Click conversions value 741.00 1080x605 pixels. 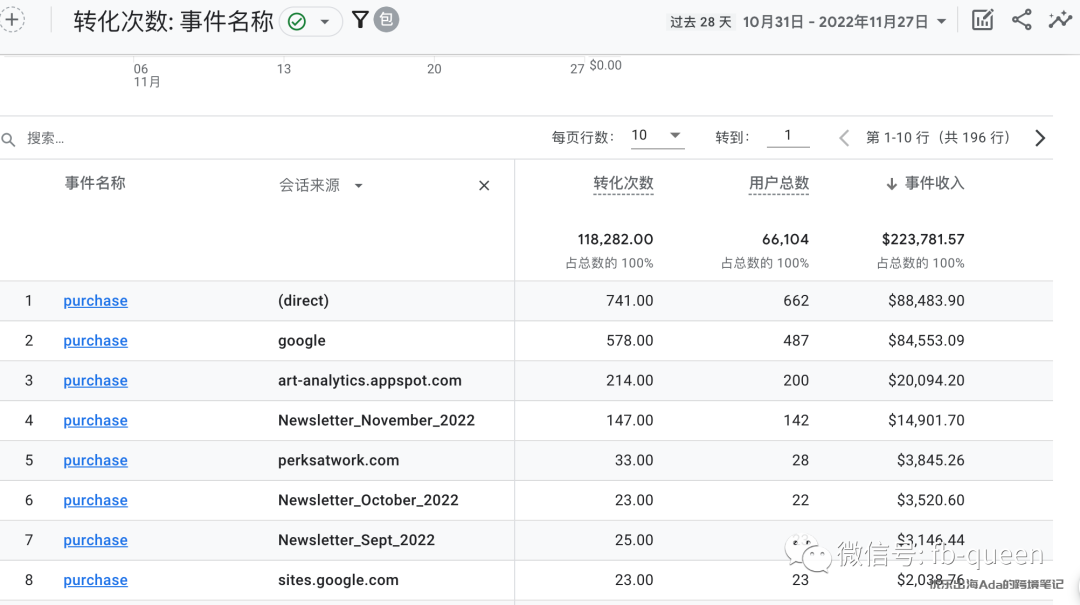pyautogui.click(x=630, y=301)
